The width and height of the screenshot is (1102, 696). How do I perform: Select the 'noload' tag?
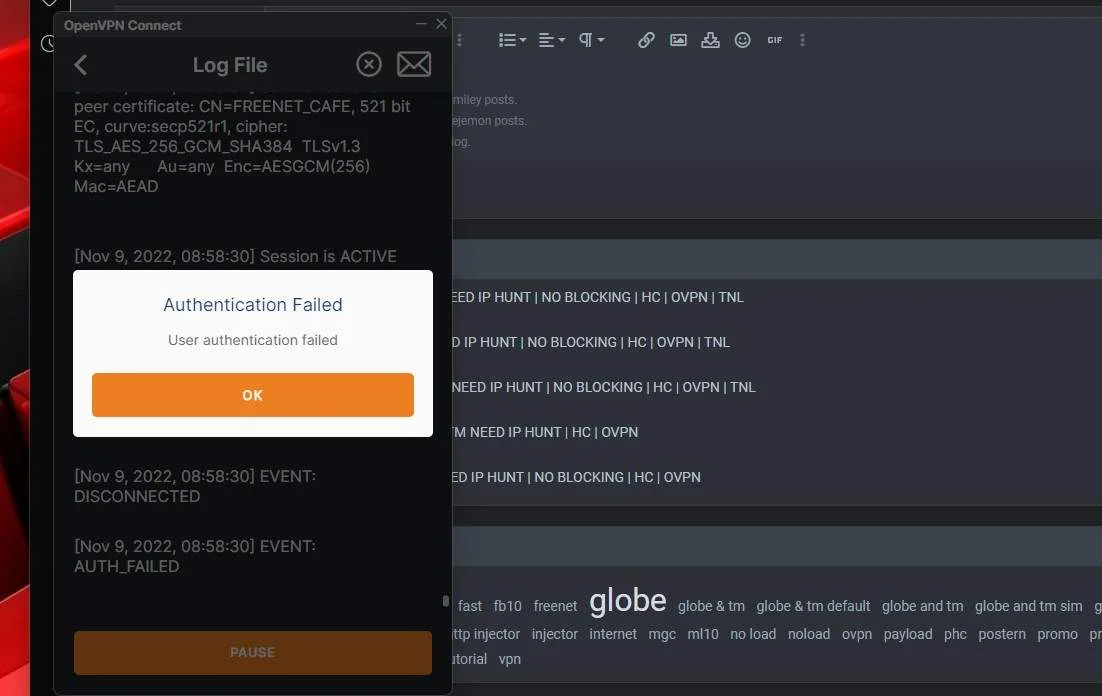(809, 634)
